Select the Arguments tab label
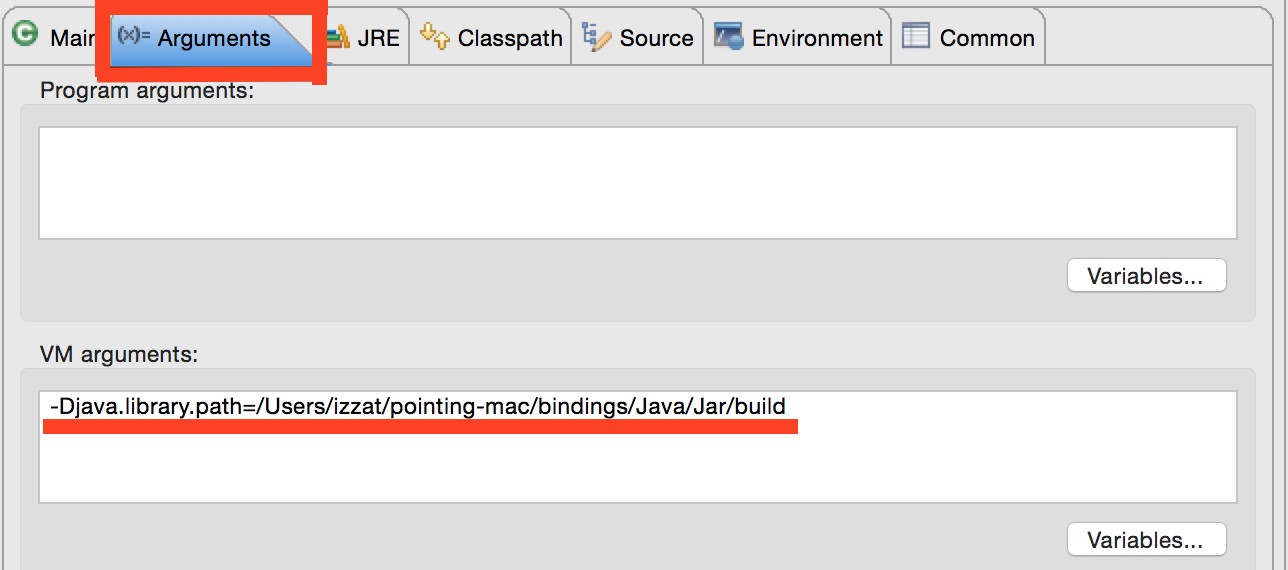1288x570 pixels. pos(214,38)
